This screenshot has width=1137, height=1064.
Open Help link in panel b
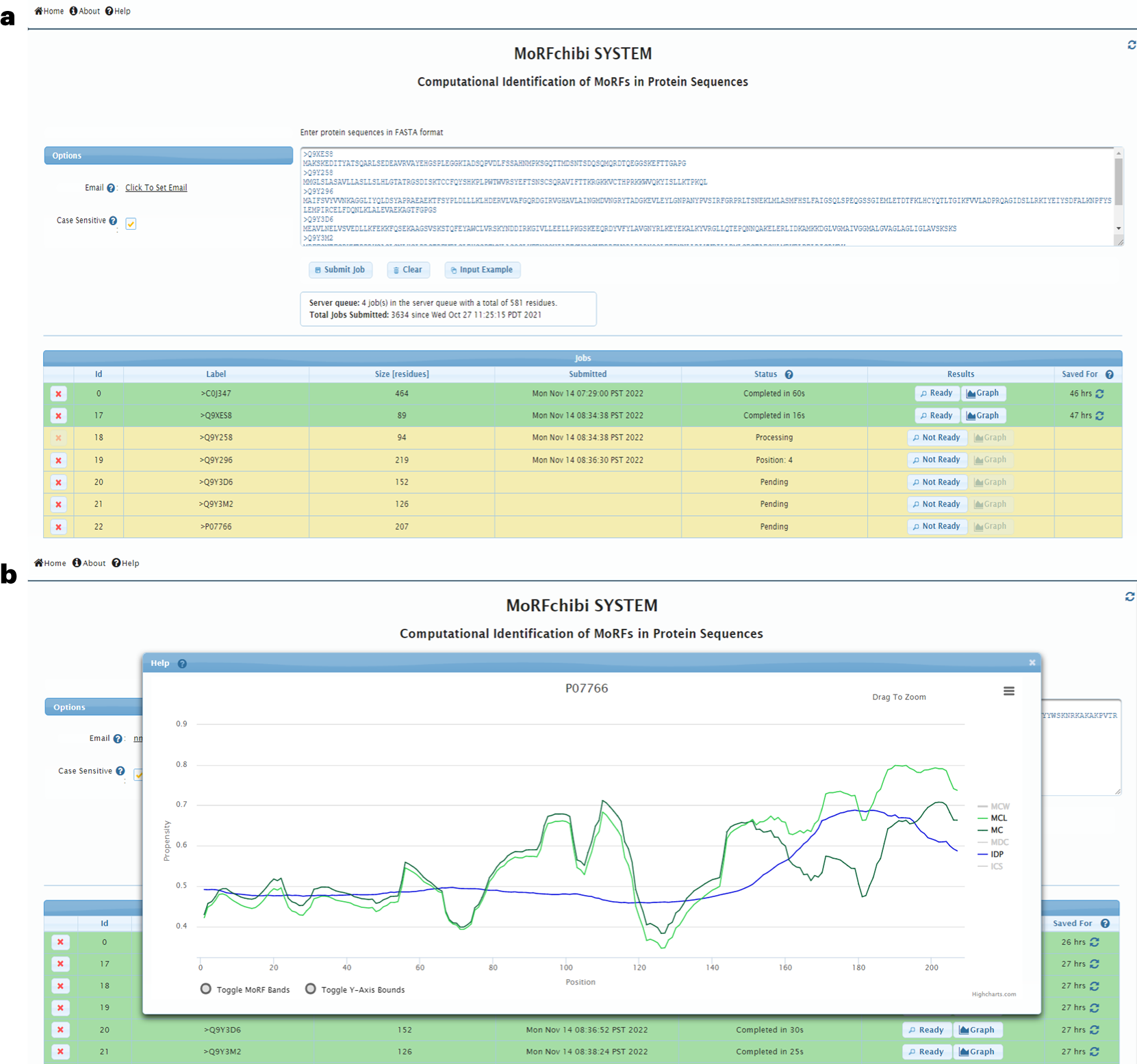pos(125,563)
